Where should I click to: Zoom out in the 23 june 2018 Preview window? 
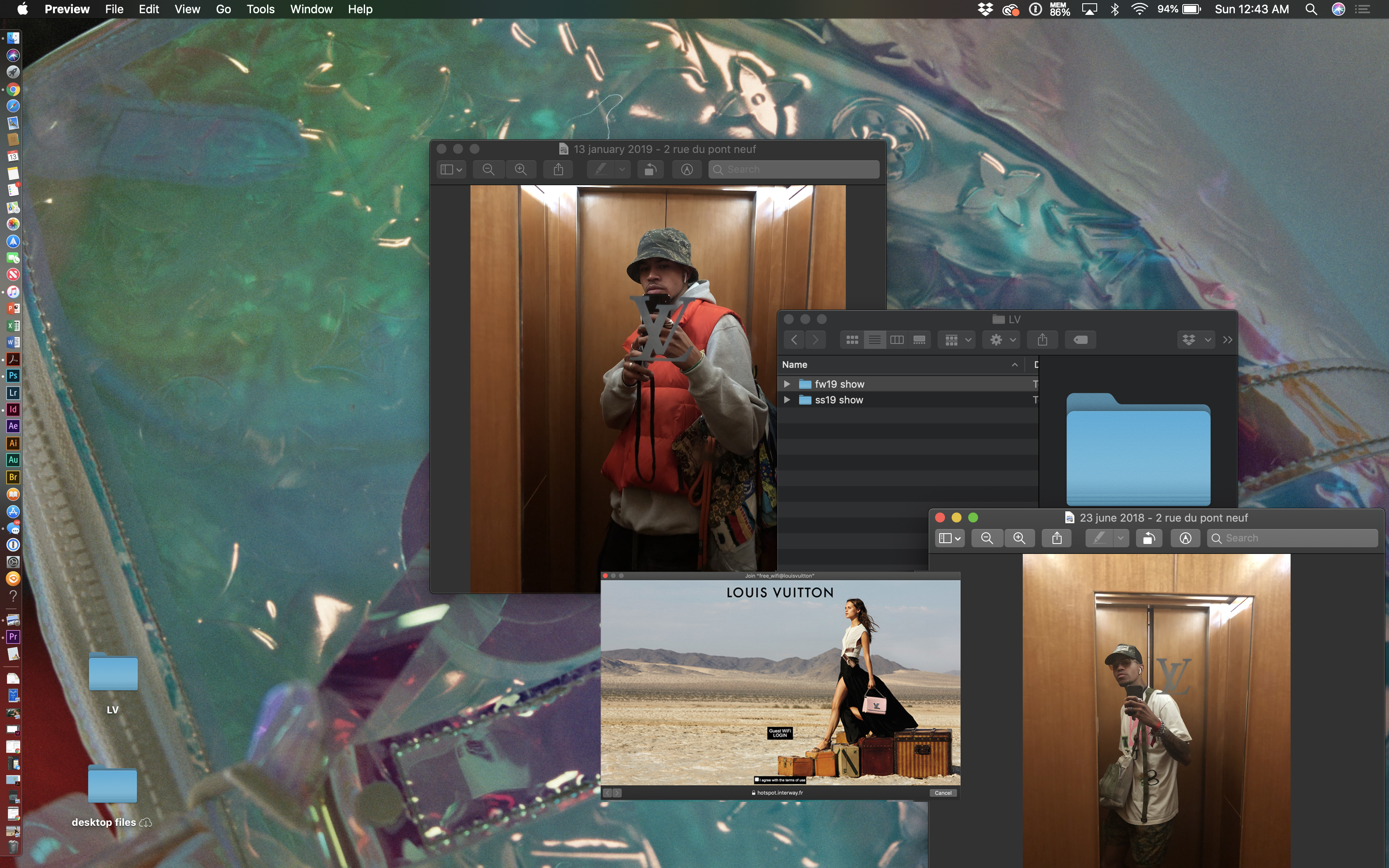click(x=987, y=538)
